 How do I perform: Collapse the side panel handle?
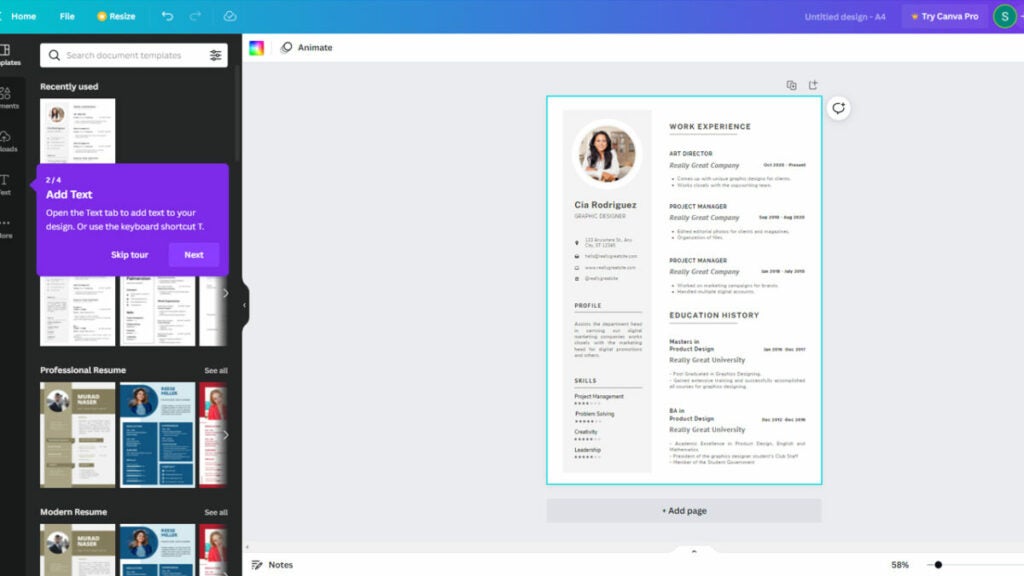tap(244, 305)
